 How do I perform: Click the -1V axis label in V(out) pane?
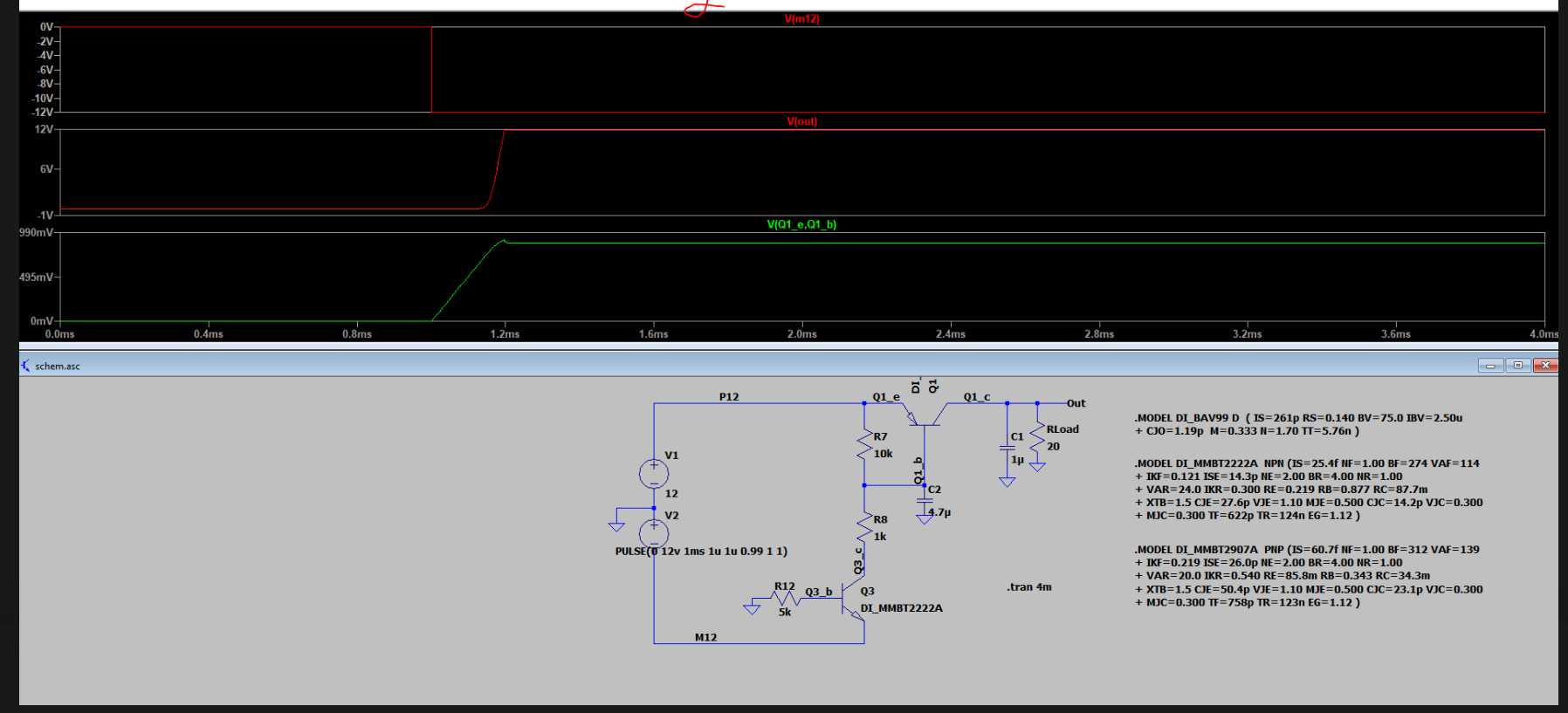pos(45,216)
